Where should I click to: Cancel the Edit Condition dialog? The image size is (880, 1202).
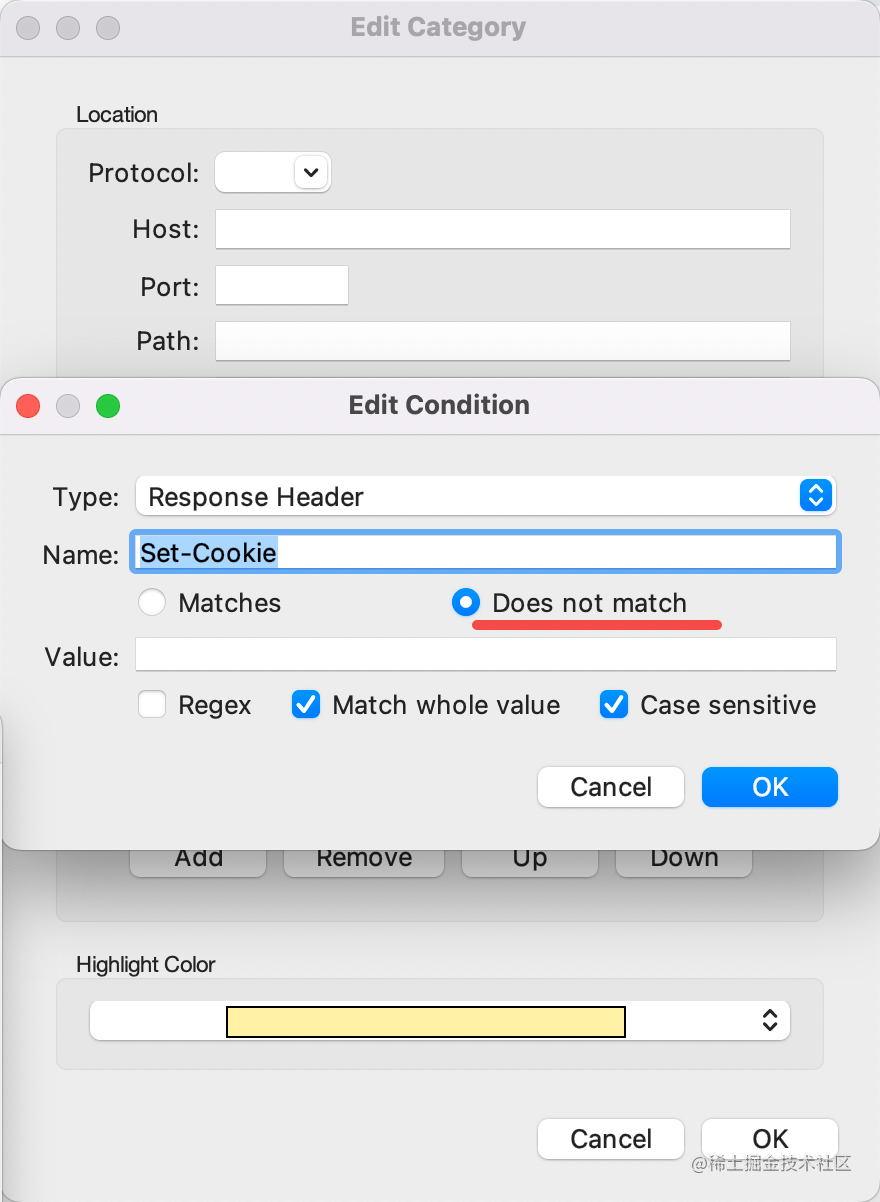(611, 787)
